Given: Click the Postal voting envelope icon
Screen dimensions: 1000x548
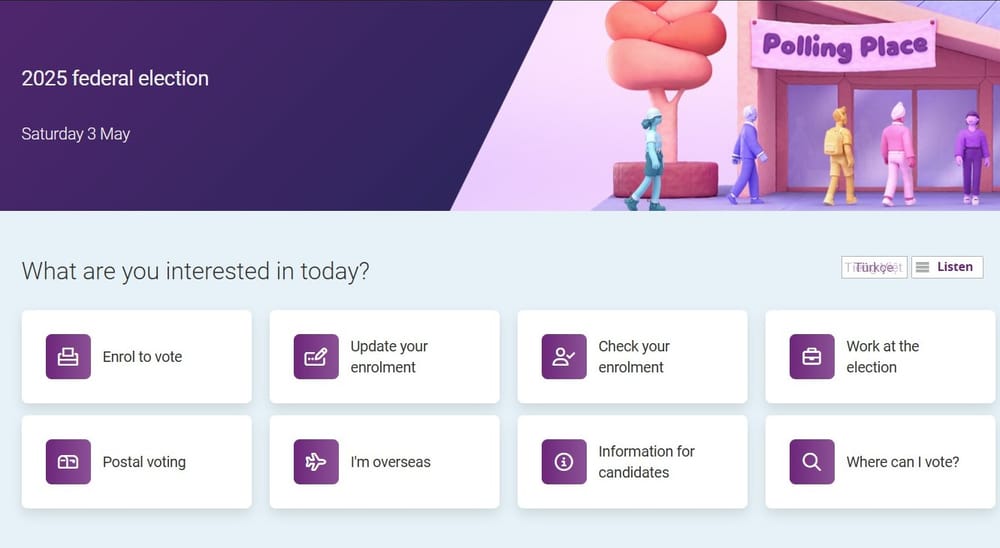Looking at the screenshot, I should pyautogui.click(x=68, y=462).
